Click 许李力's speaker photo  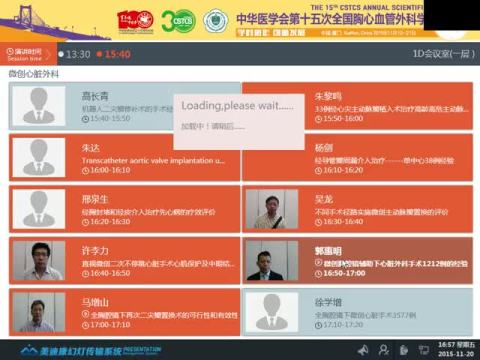tap(39, 261)
